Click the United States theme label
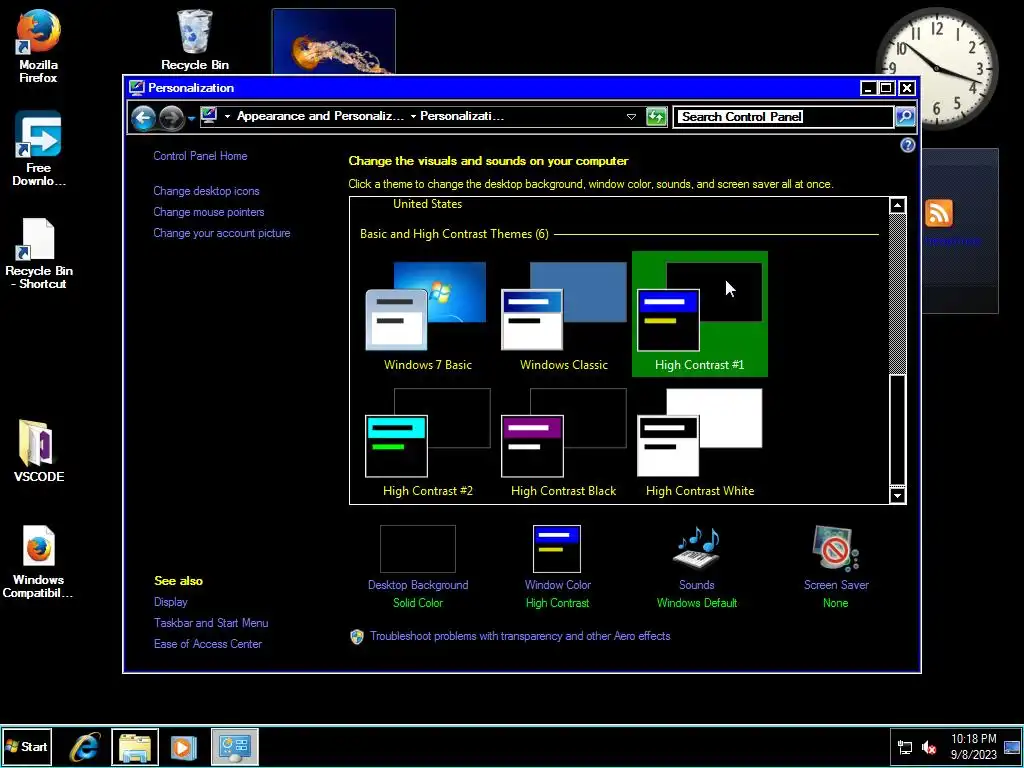1024x768 pixels. point(427,204)
